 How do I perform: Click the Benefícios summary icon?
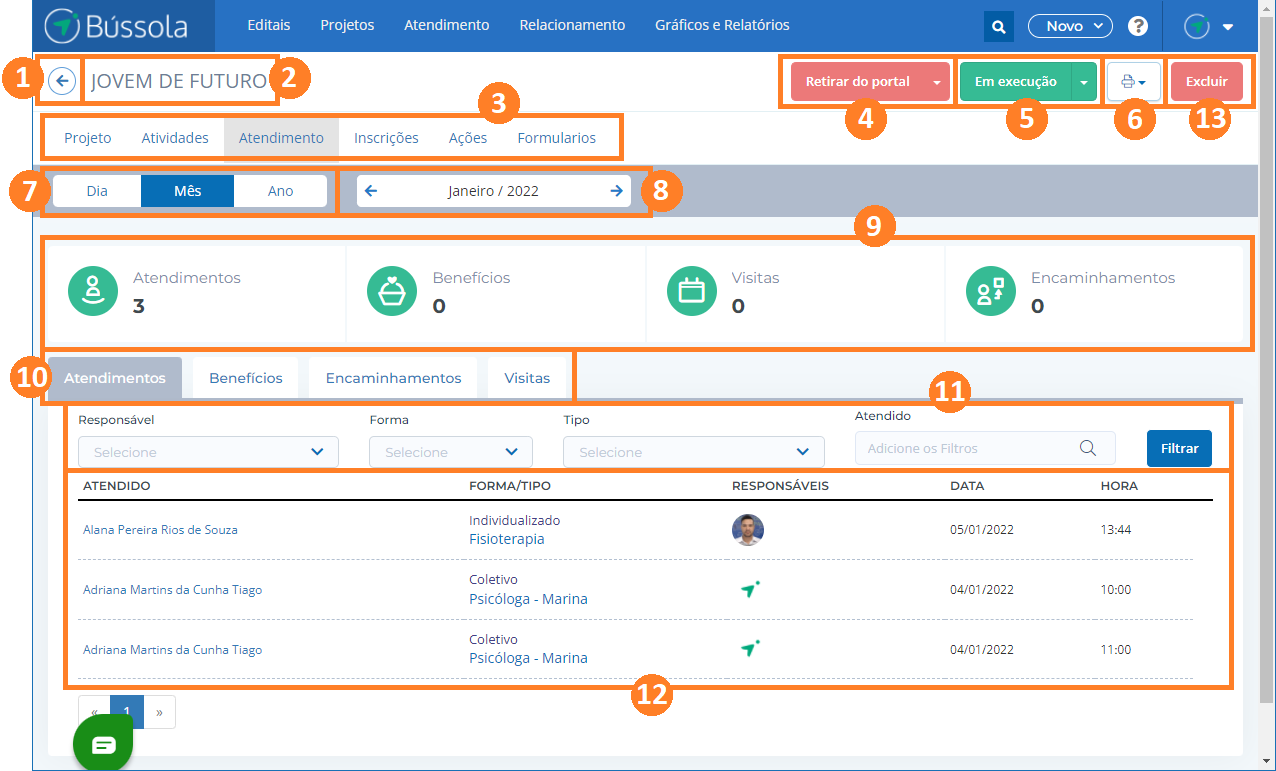[392, 291]
